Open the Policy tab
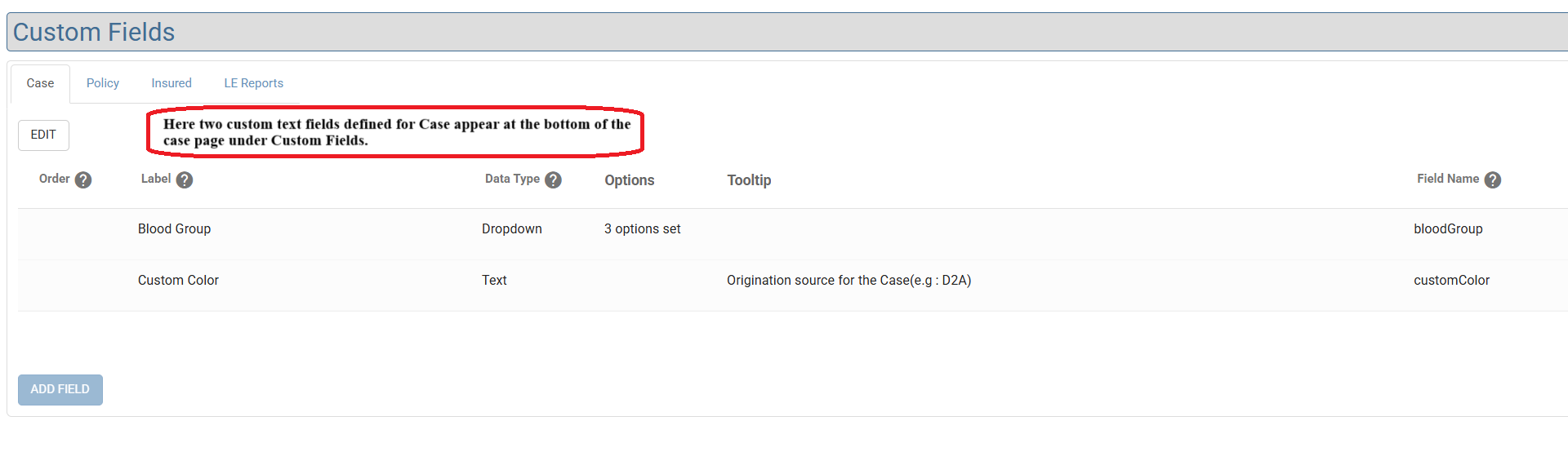This screenshot has height=452, width=1568. pos(103,83)
